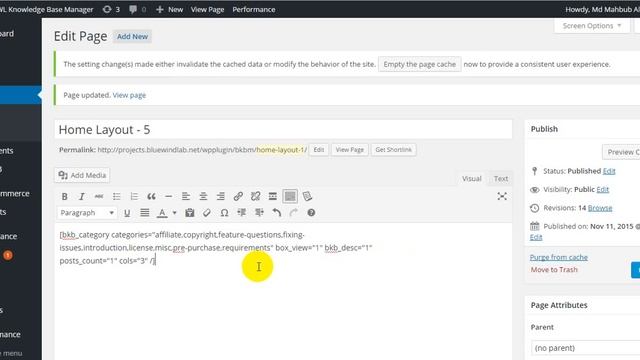Open the Paragraph format dropdown
The height and width of the screenshot is (360, 640).
pyautogui.click(x=87, y=213)
